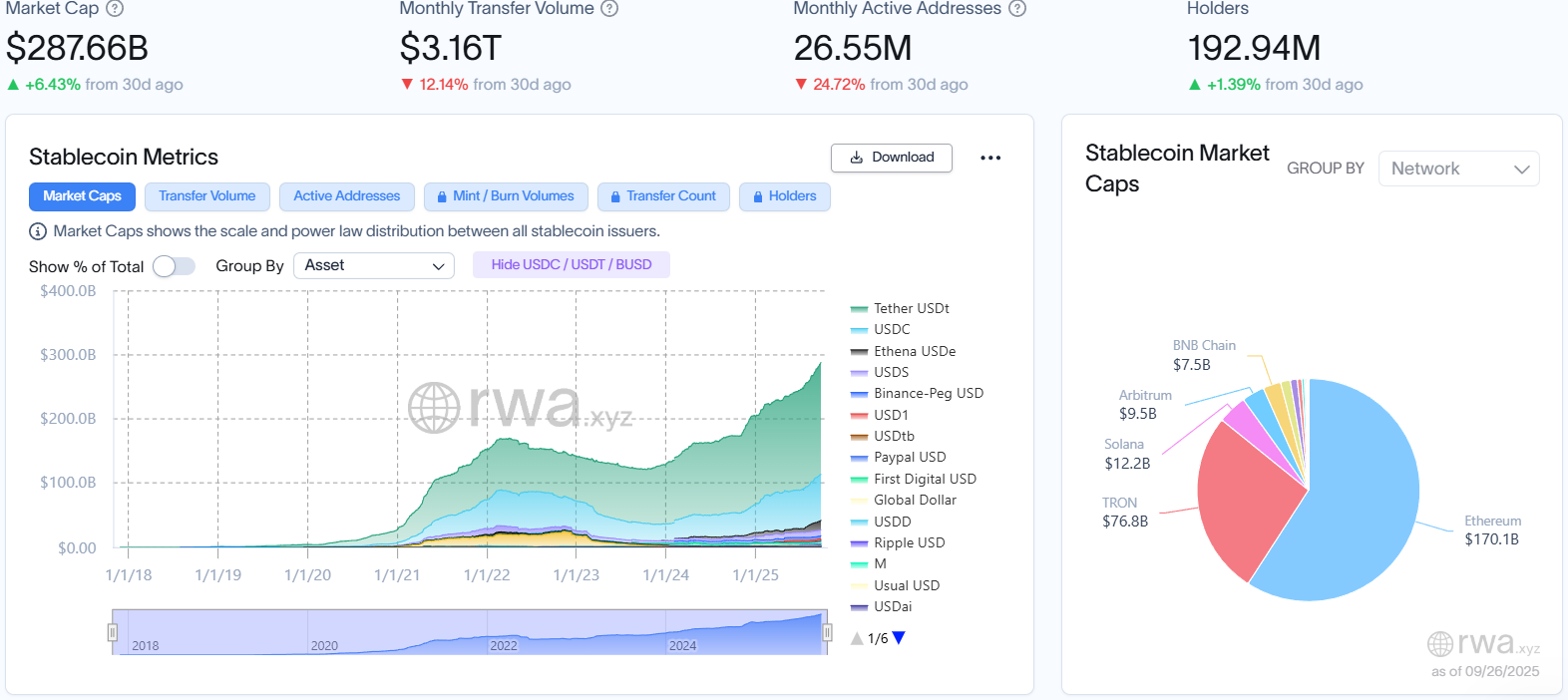Click the Monthly Active Addresses value 26.55M
The width and height of the screenshot is (1568, 700).
(x=853, y=48)
